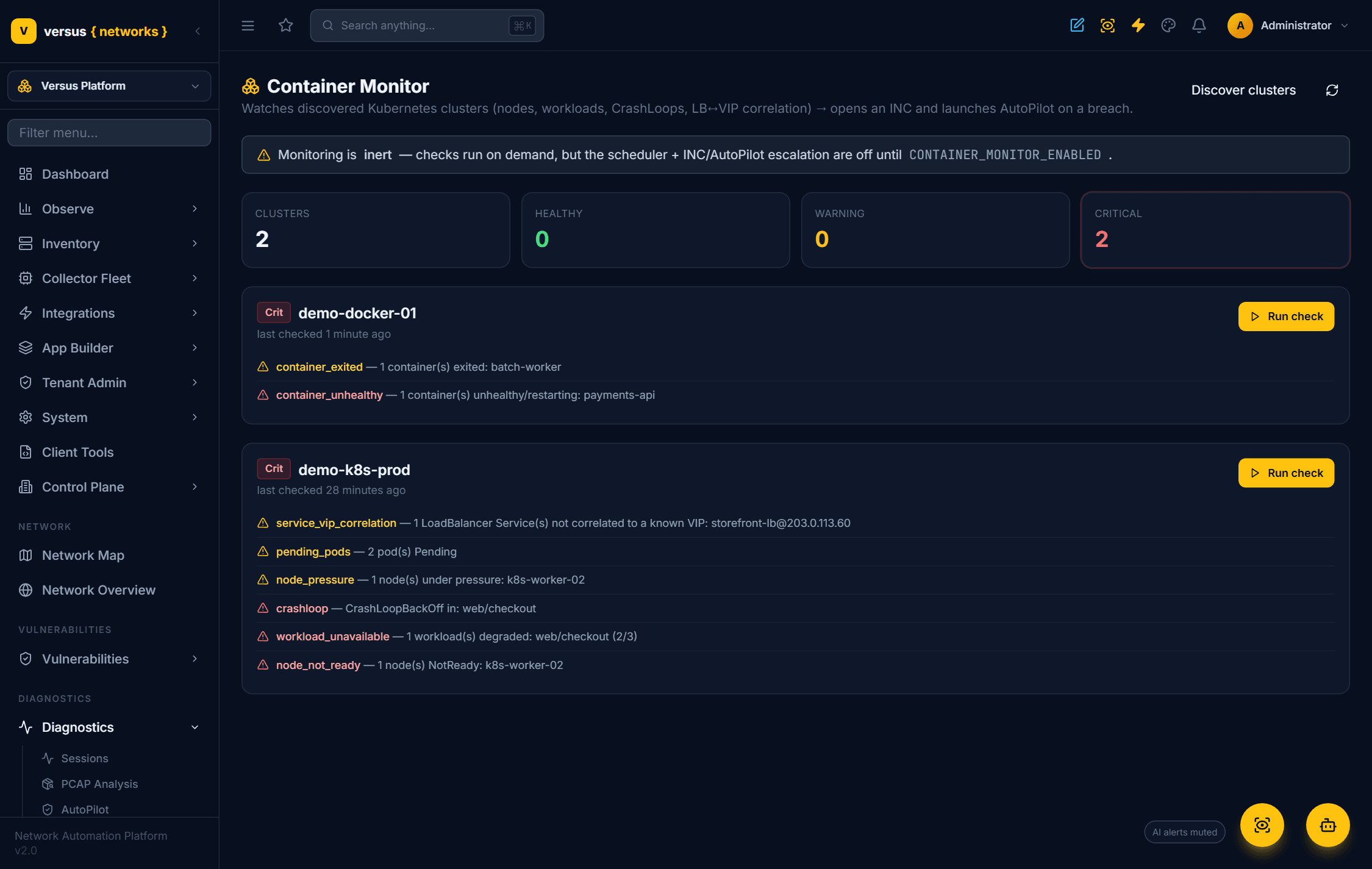Collapse the Diagnostics section
This screenshot has height=869, width=1372.
(x=109, y=727)
